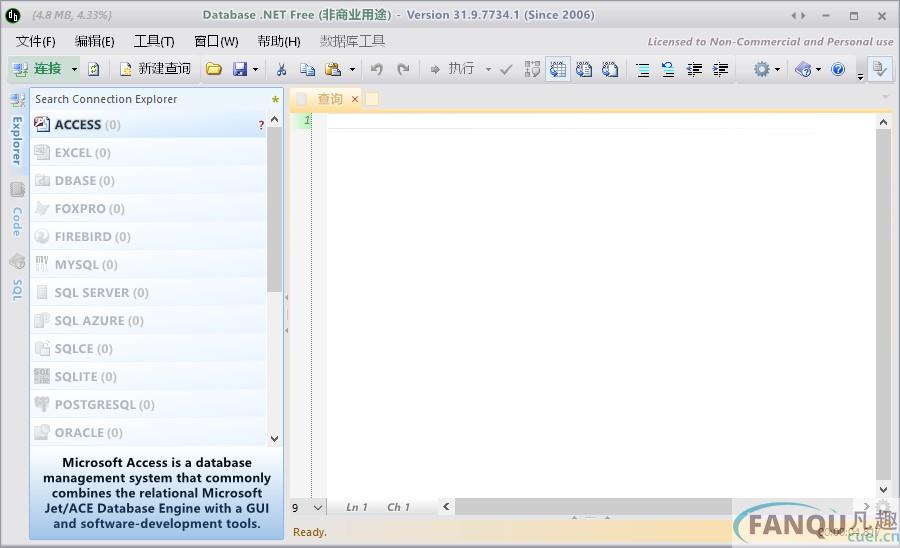This screenshot has width=900, height=548.
Task: Switch to the SQL side tab
Action: [x=17, y=278]
